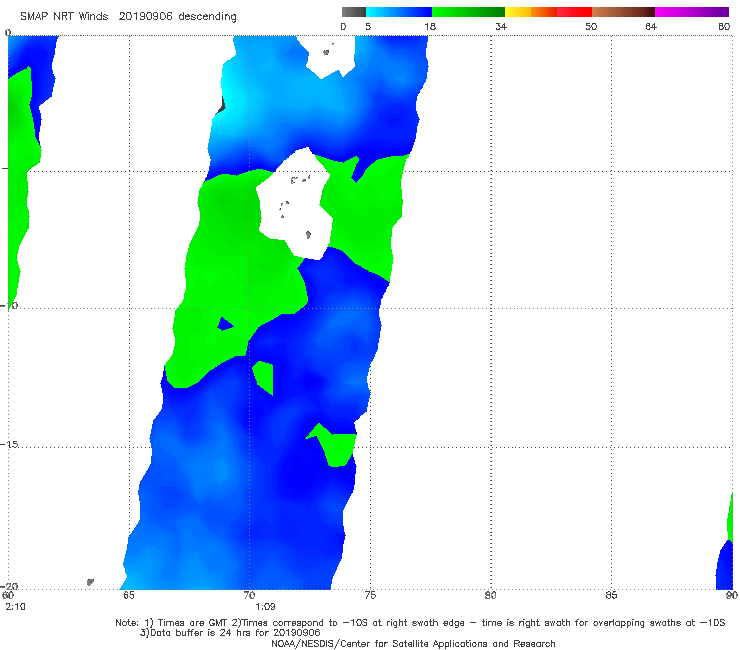This screenshot has height=650, width=740.
Task: Click the NOAA/NESDIS credit line
Action: pos(413,643)
